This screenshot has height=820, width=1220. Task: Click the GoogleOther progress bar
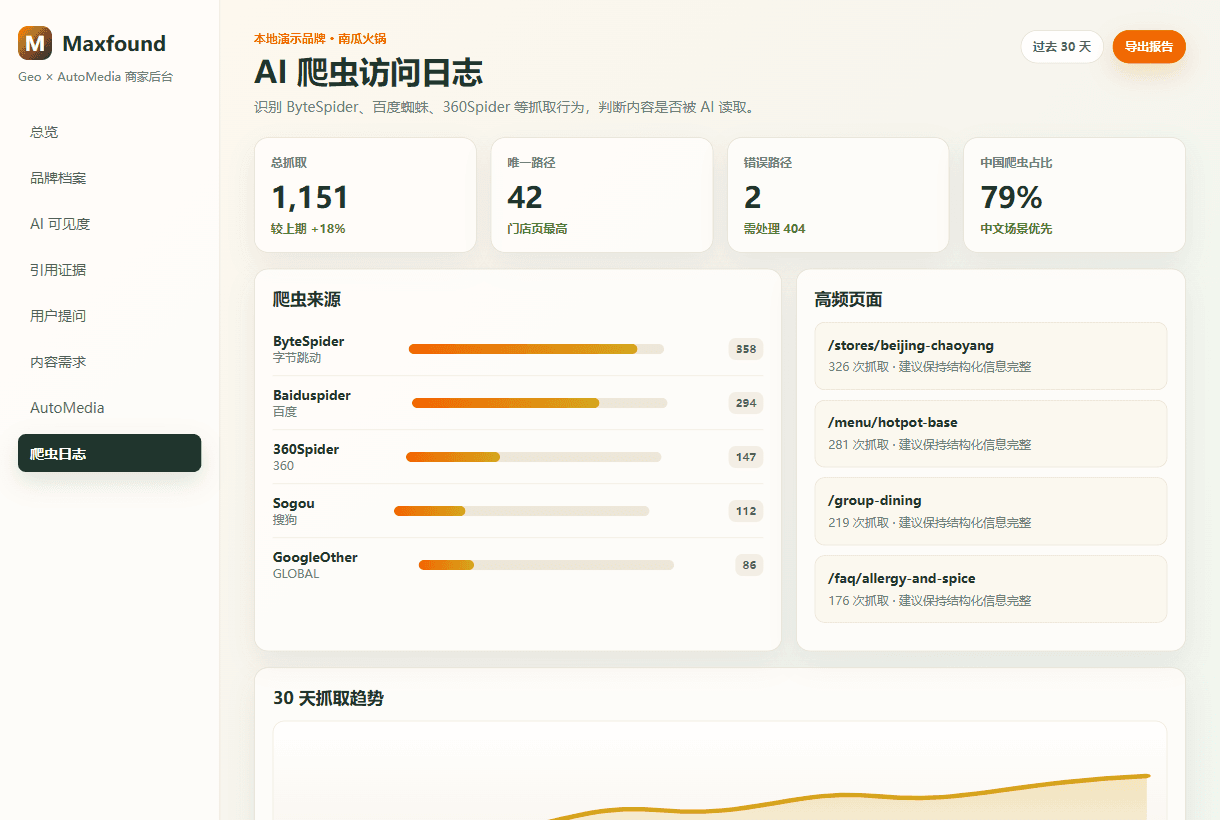point(546,565)
